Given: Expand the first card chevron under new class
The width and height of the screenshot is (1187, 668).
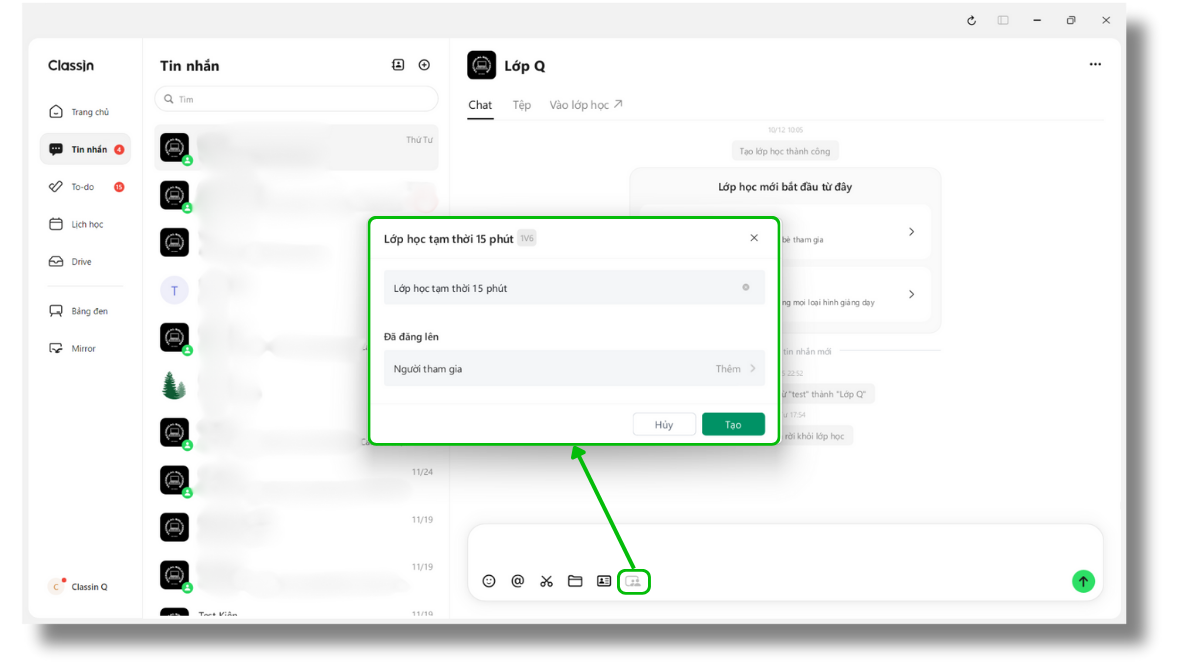Looking at the screenshot, I should [x=911, y=232].
